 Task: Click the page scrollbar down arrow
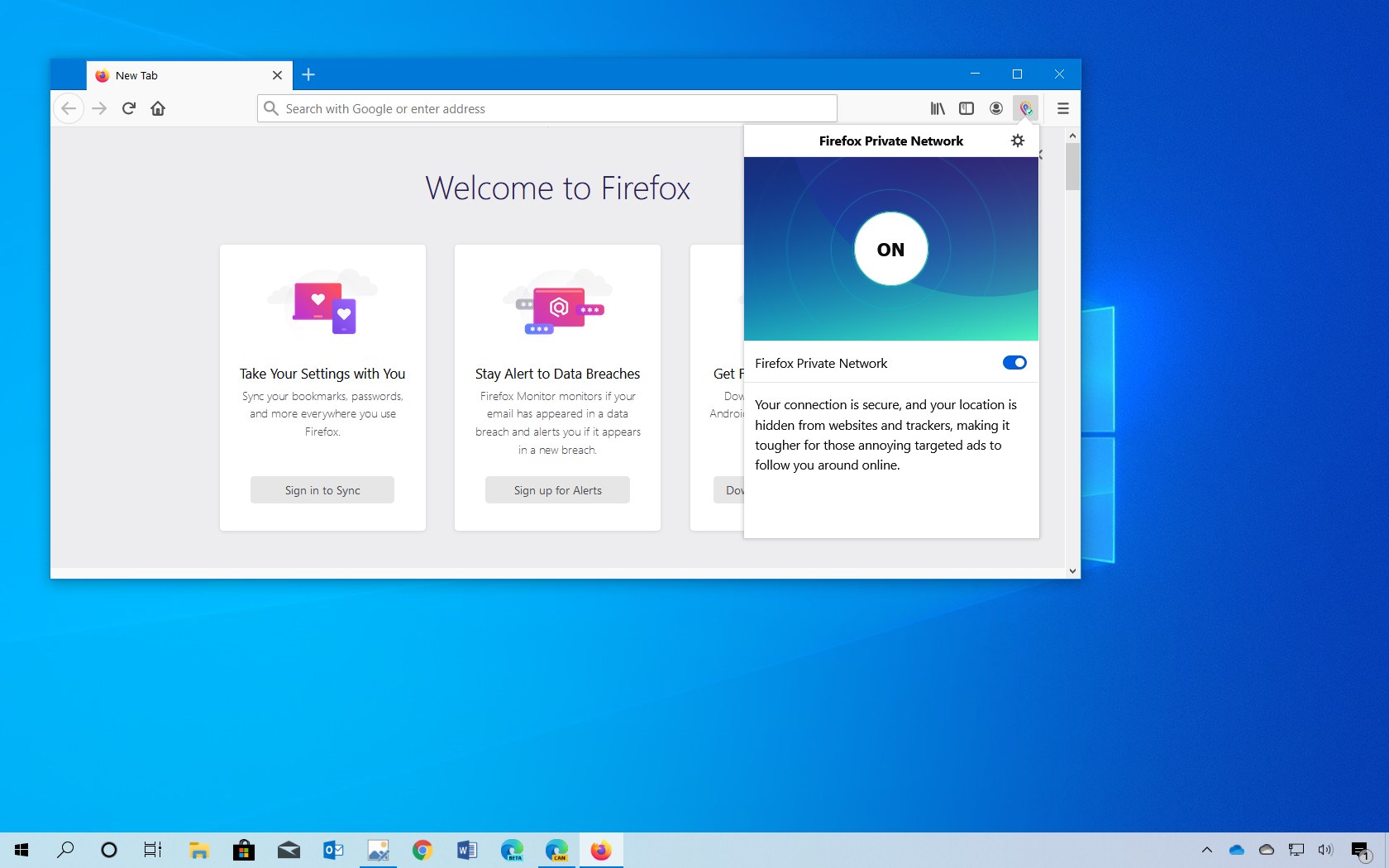[x=1072, y=570]
